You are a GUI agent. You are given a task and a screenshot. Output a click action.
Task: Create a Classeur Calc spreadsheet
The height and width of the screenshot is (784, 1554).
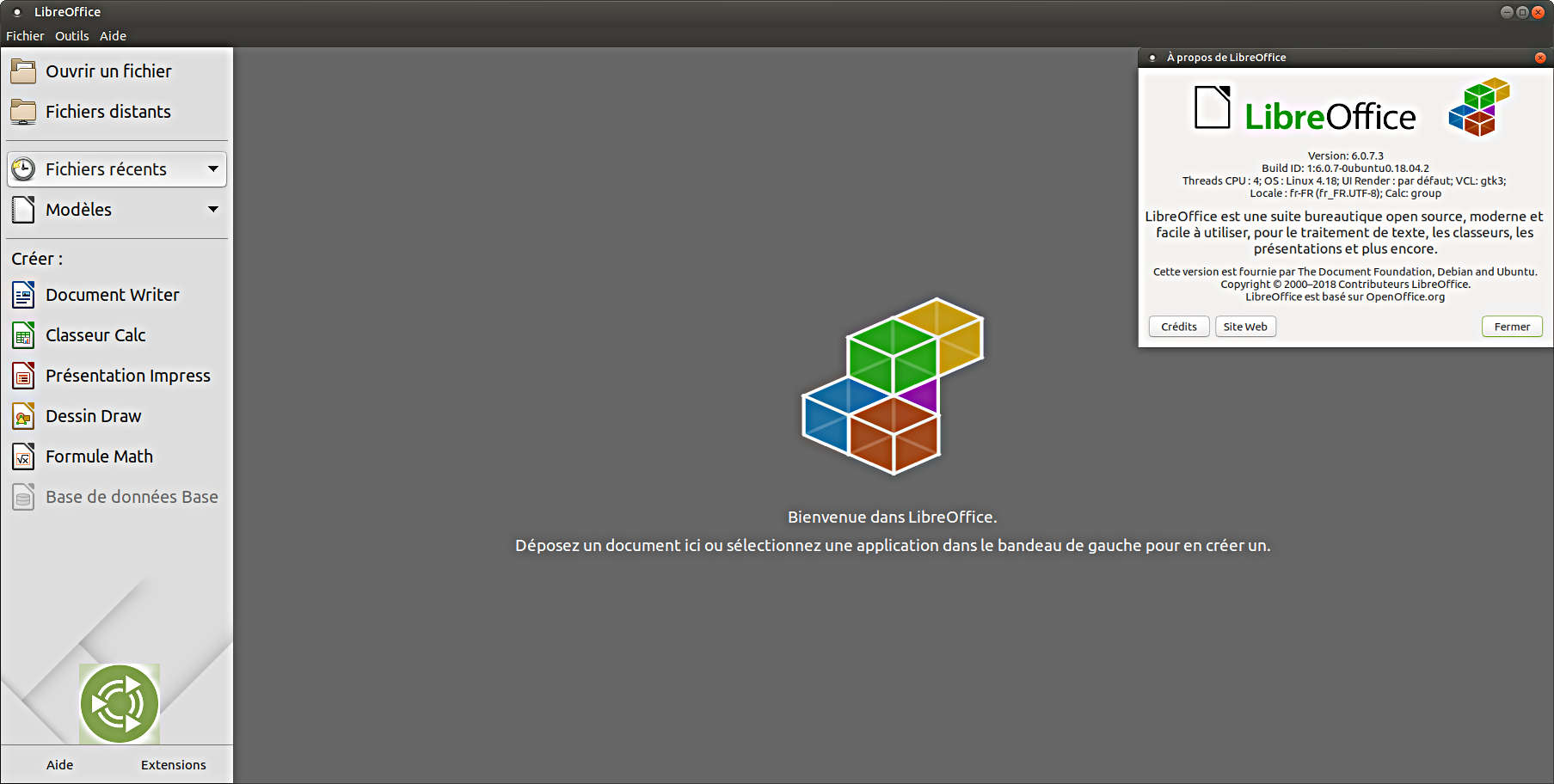95,335
